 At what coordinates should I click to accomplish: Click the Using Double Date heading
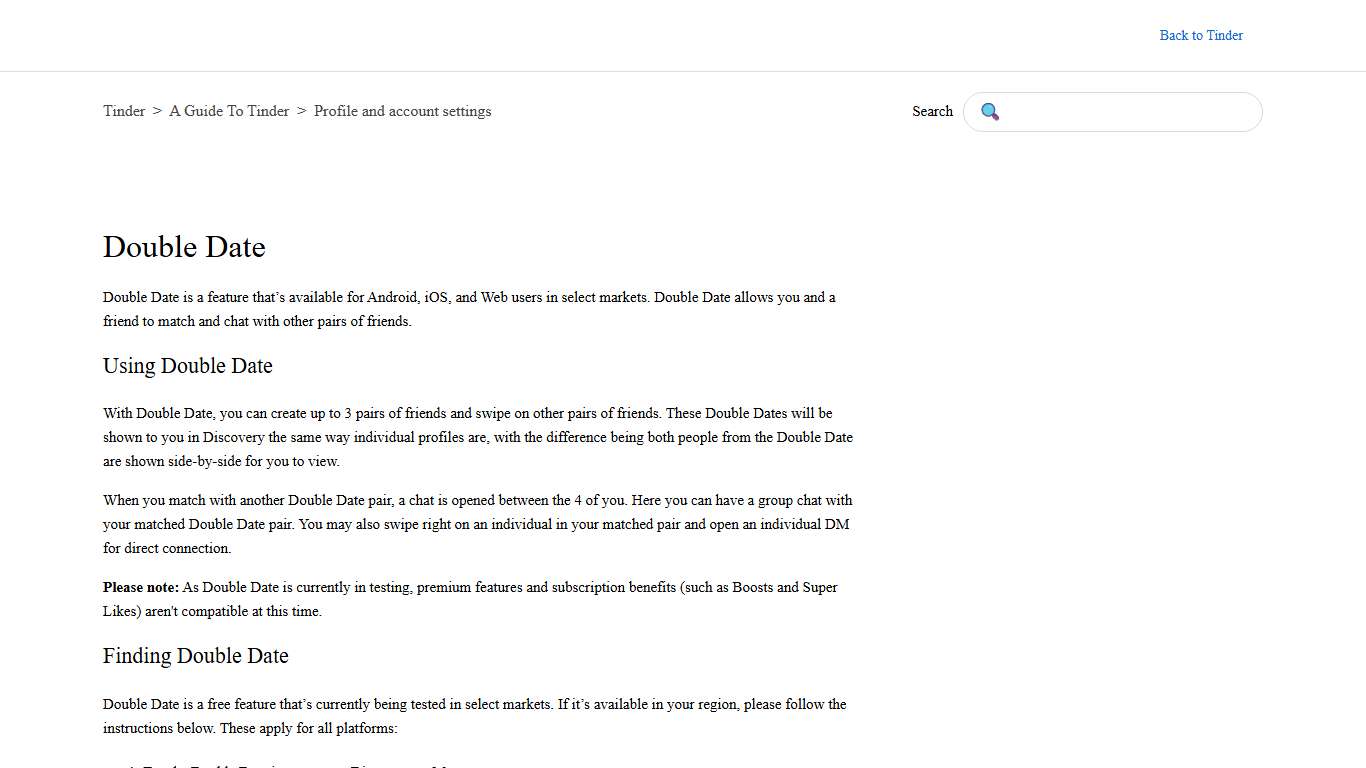point(188,366)
